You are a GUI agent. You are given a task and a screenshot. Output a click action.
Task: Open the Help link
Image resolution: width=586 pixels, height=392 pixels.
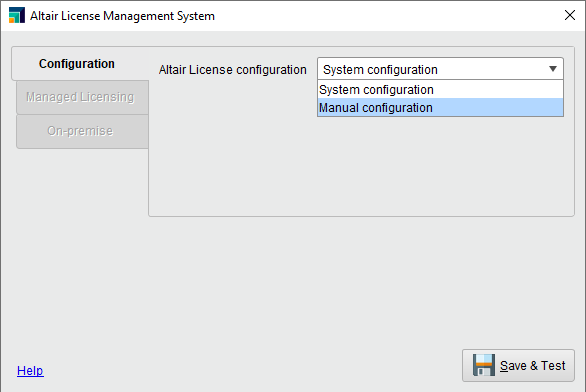coord(30,371)
